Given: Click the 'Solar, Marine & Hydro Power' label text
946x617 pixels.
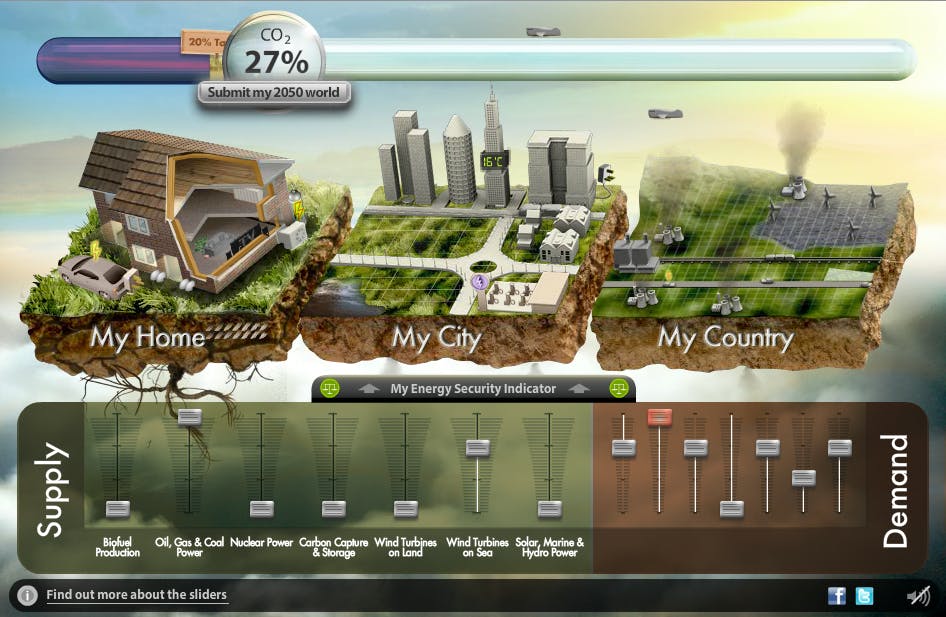Looking at the screenshot, I should pos(550,547).
